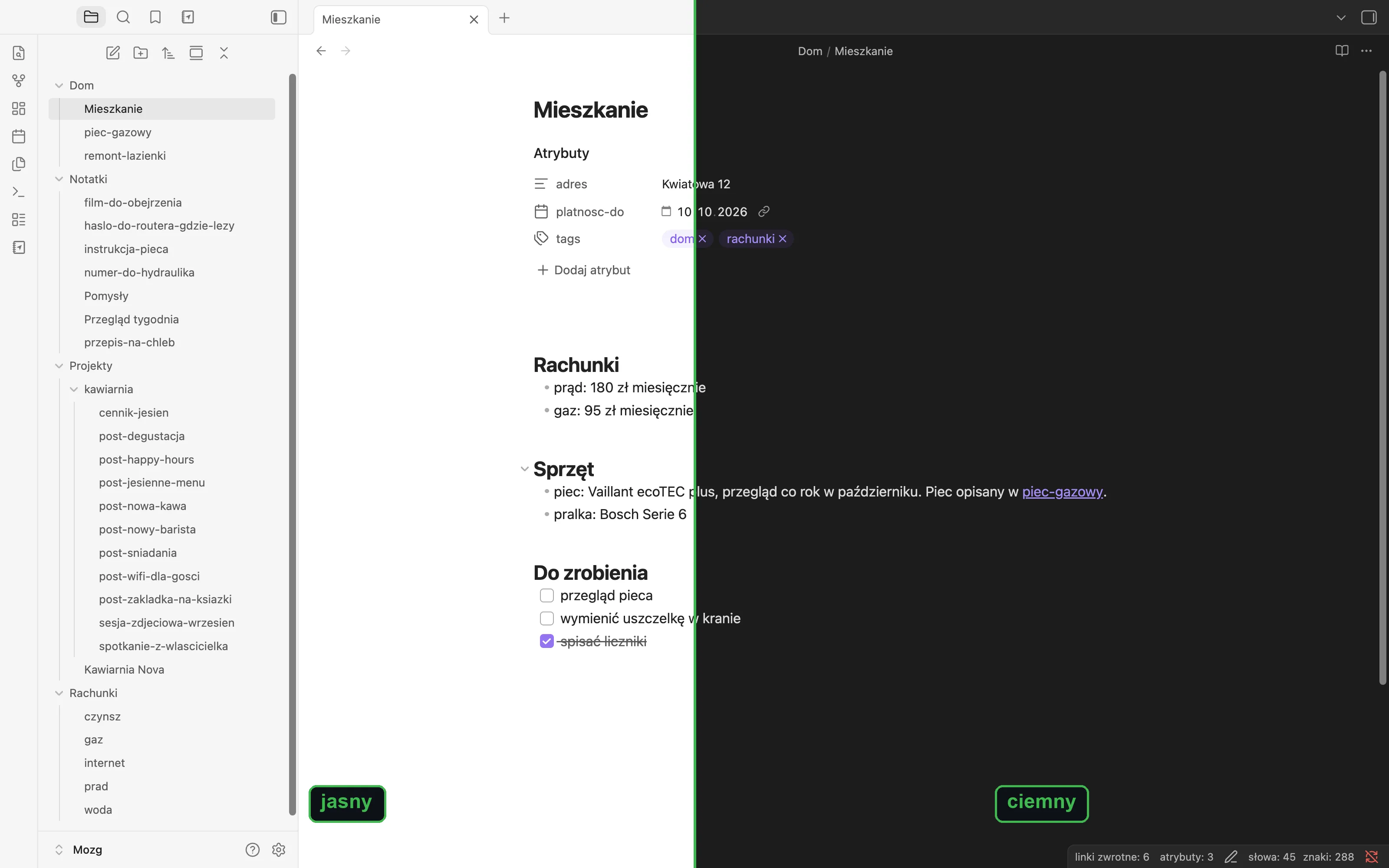Switch to reading view book icon
The image size is (1389, 868).
pos(1341,50)
